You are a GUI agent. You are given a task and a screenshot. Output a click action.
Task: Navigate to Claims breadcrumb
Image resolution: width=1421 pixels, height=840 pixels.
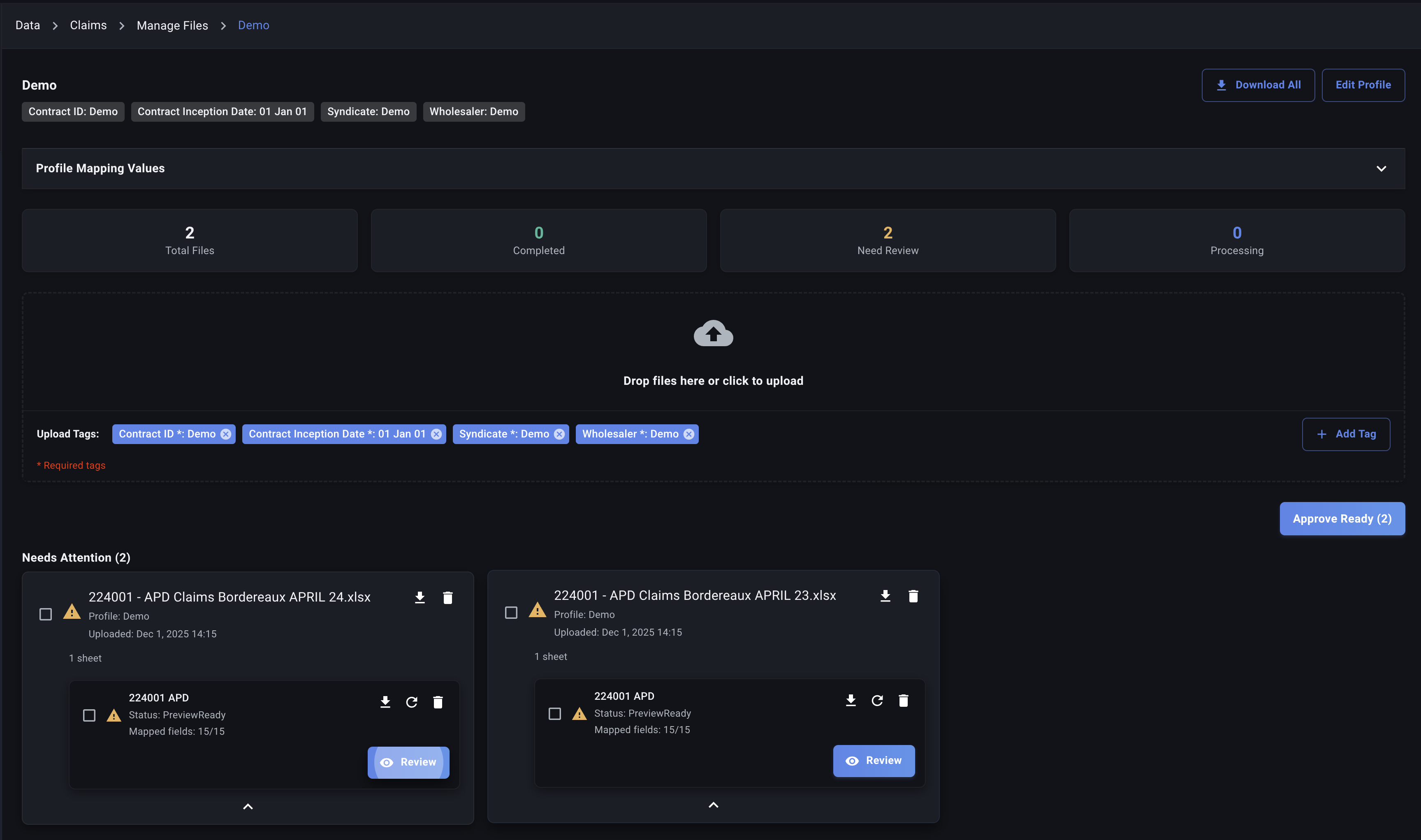coord(88,25)
